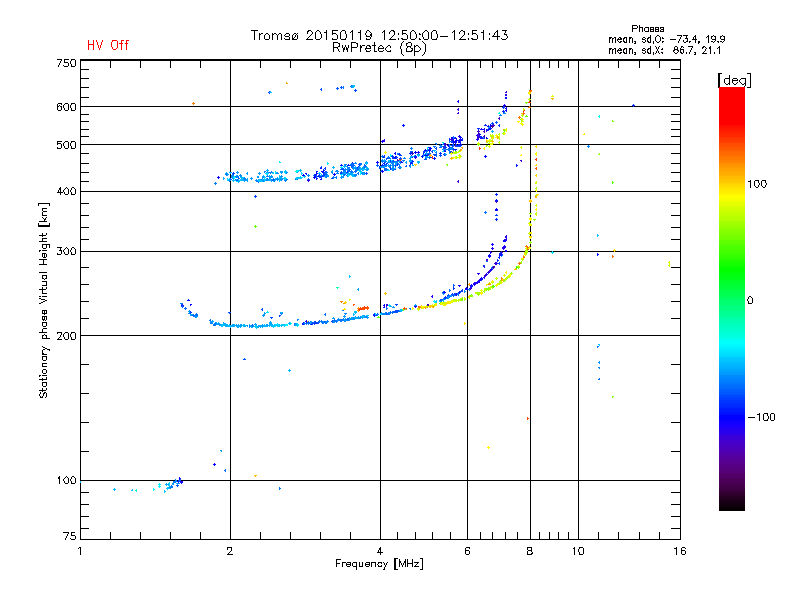Click the 'Phases' header text
This screenshot has height=600, width=800.
(x=647, y=29)
